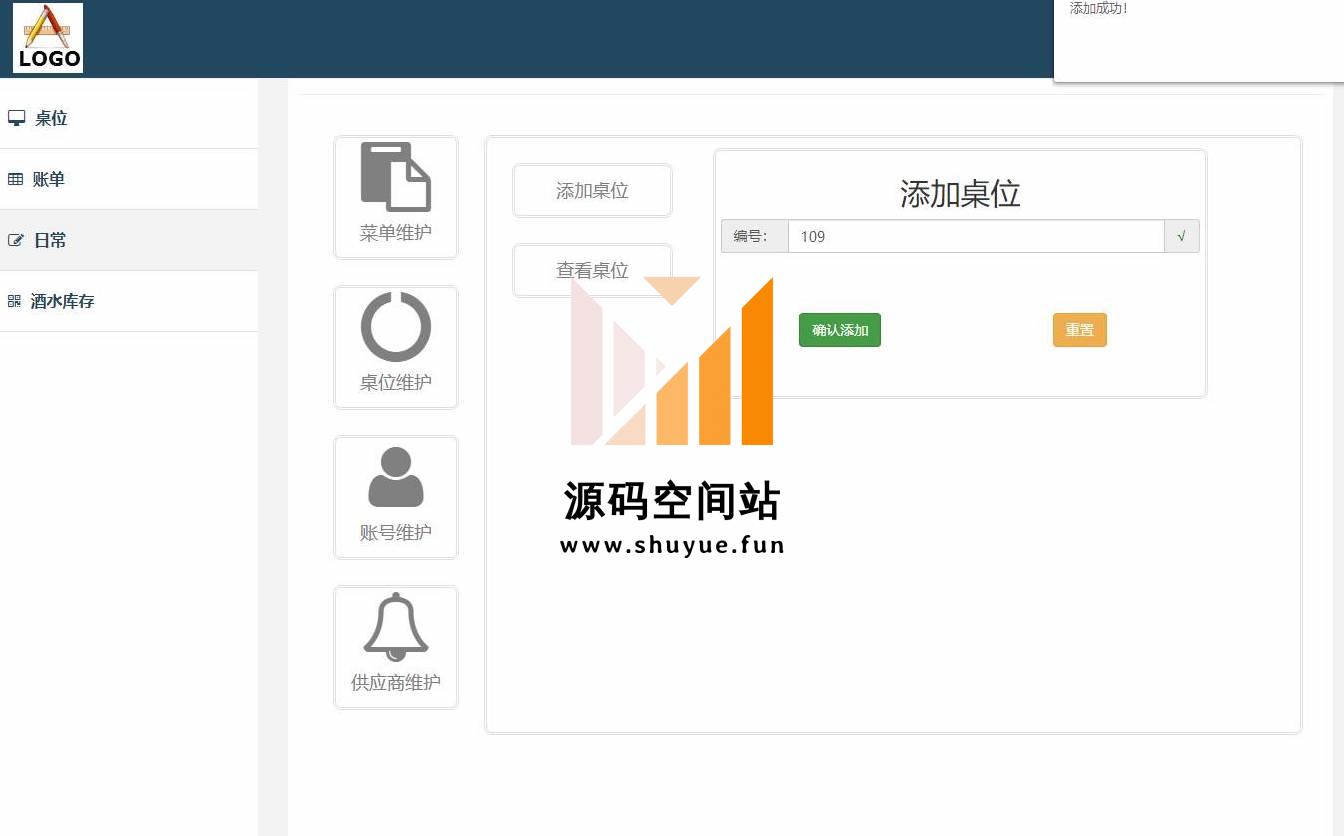This screenshot has height=836, width=1344.
Task: Click the 添加桌位 form heading
Action: [x=960, y=193]
